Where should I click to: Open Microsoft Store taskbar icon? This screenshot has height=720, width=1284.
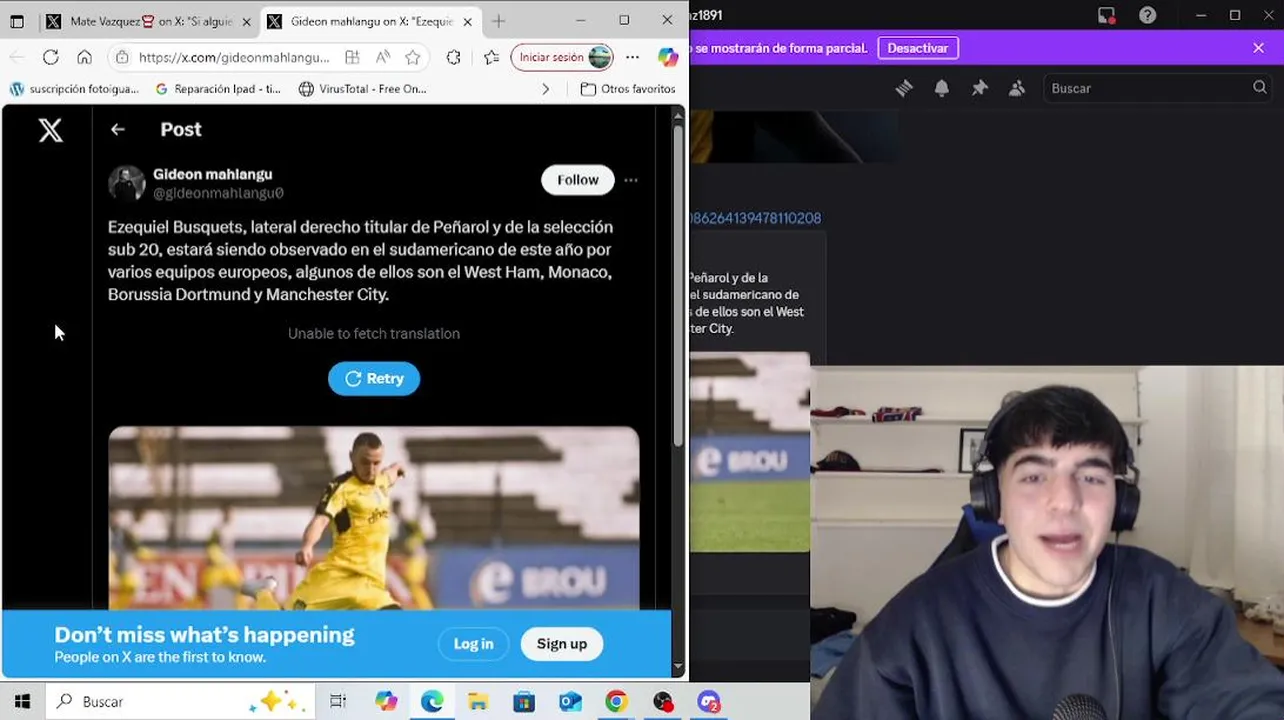(x=524, y=702)
